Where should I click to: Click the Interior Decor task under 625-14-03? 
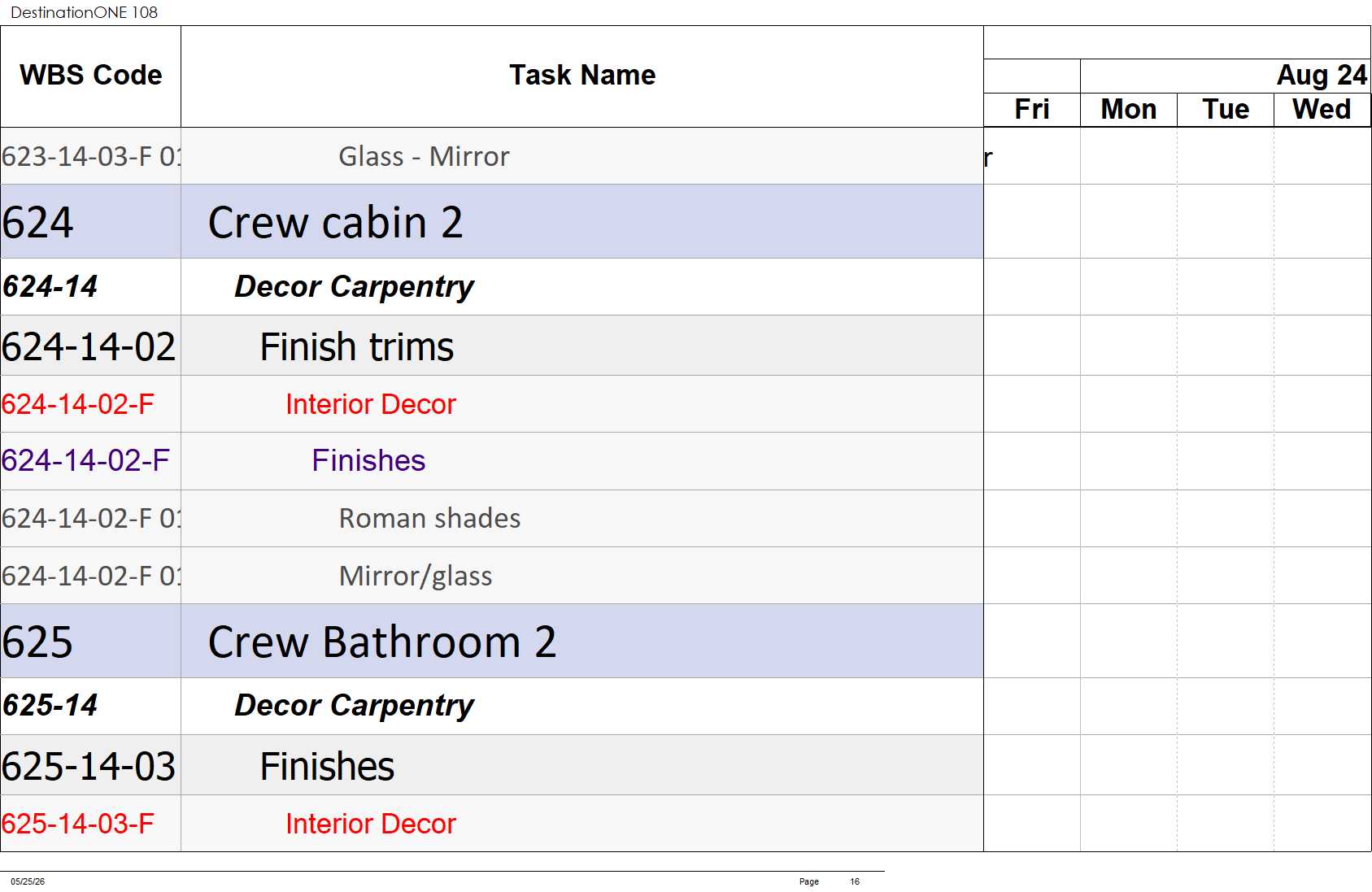[371, 824]
